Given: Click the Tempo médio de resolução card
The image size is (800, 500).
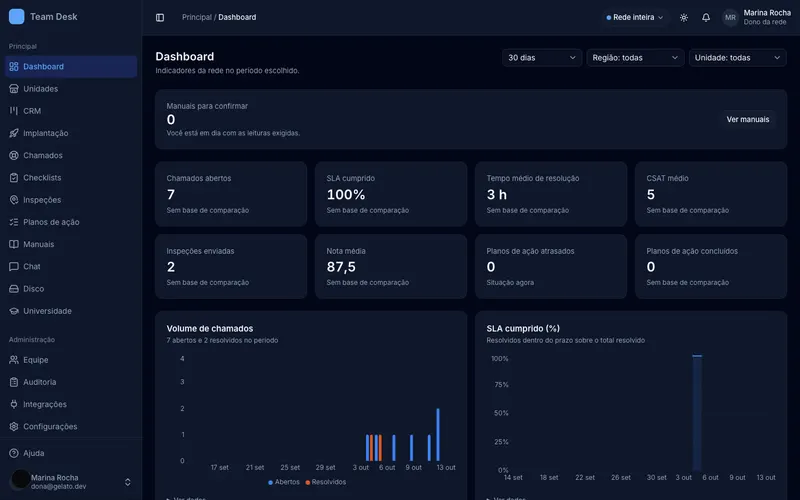Looking at the screenshot, I should 551,194.
